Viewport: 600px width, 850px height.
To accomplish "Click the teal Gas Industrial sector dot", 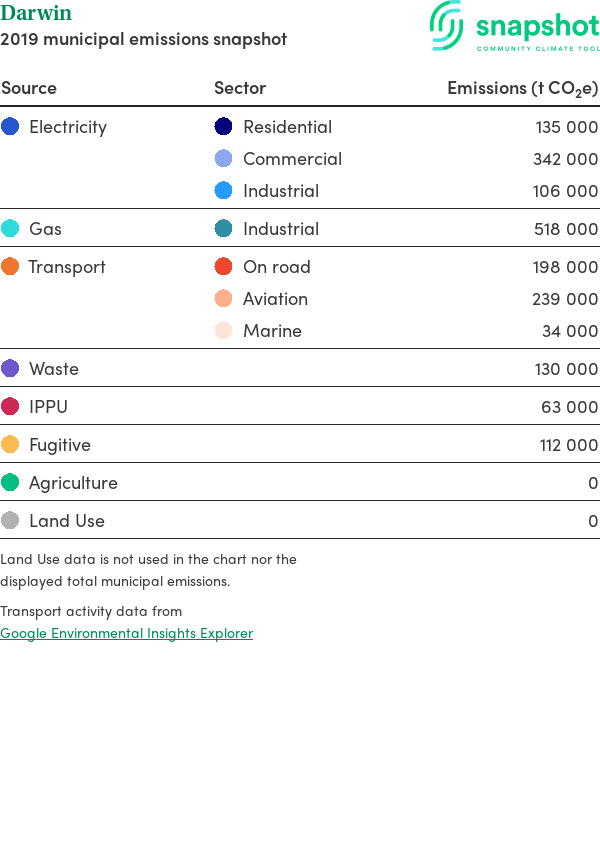I will click(223, 228).
